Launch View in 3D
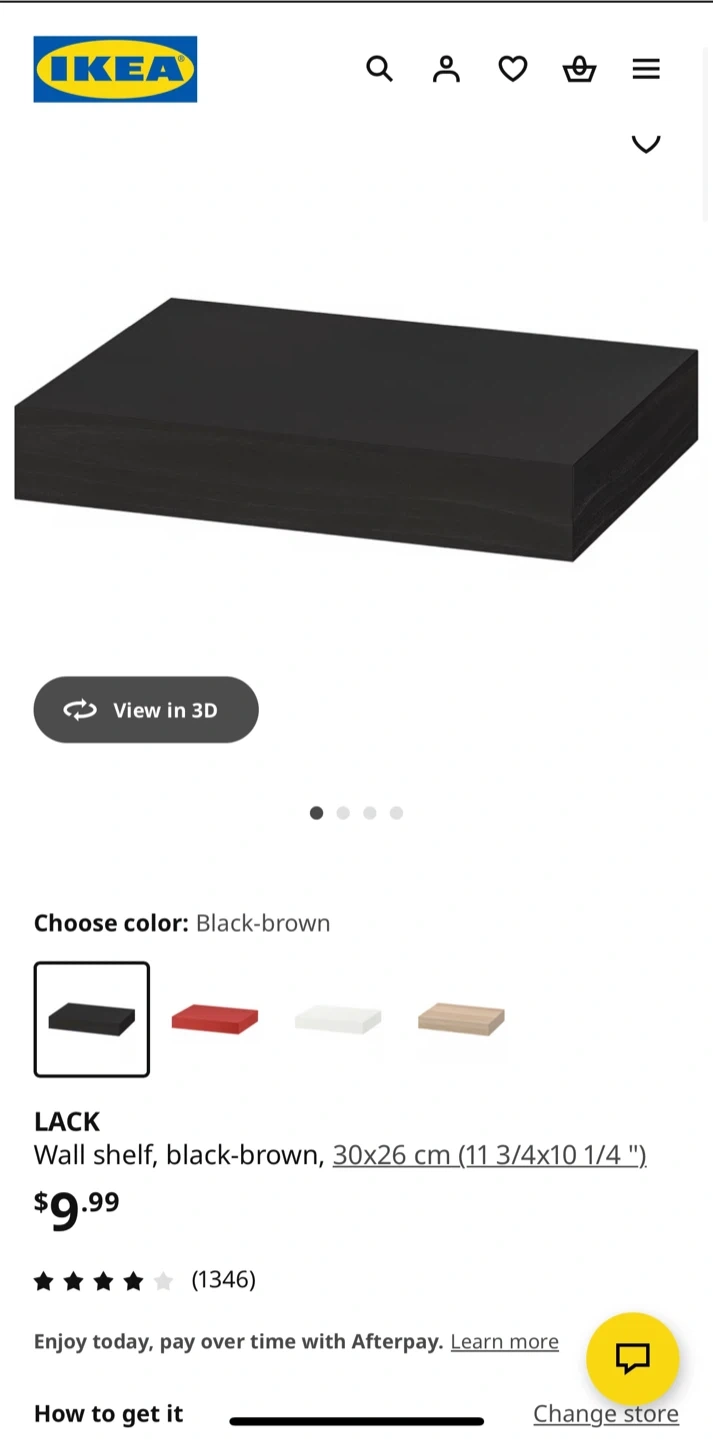Screen dimensions: 713x1440 [146, 710]
